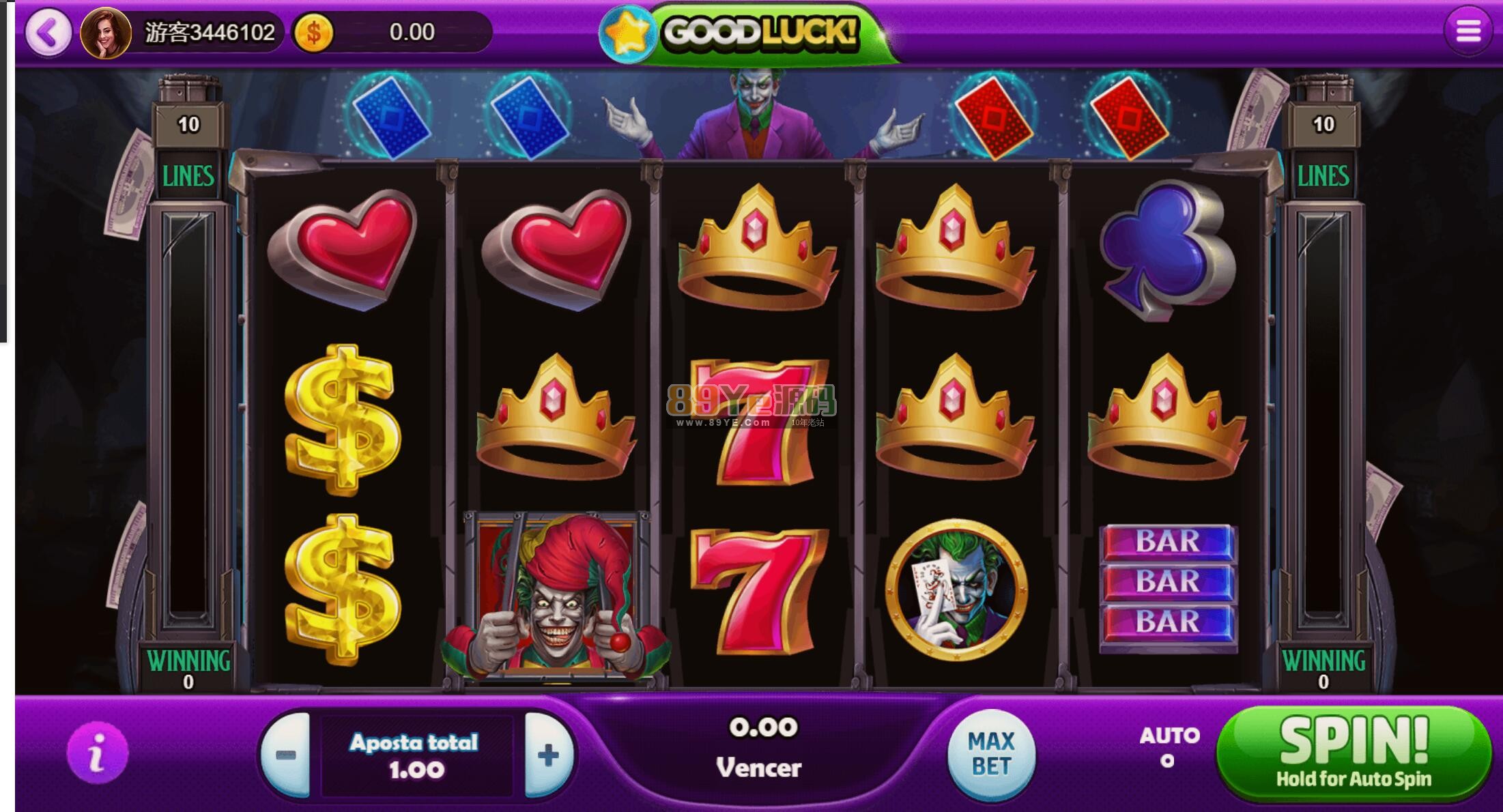This screenshot has width=1503, height=812.
Task: Hit the MAX BET button
Action: coord(991,754)
